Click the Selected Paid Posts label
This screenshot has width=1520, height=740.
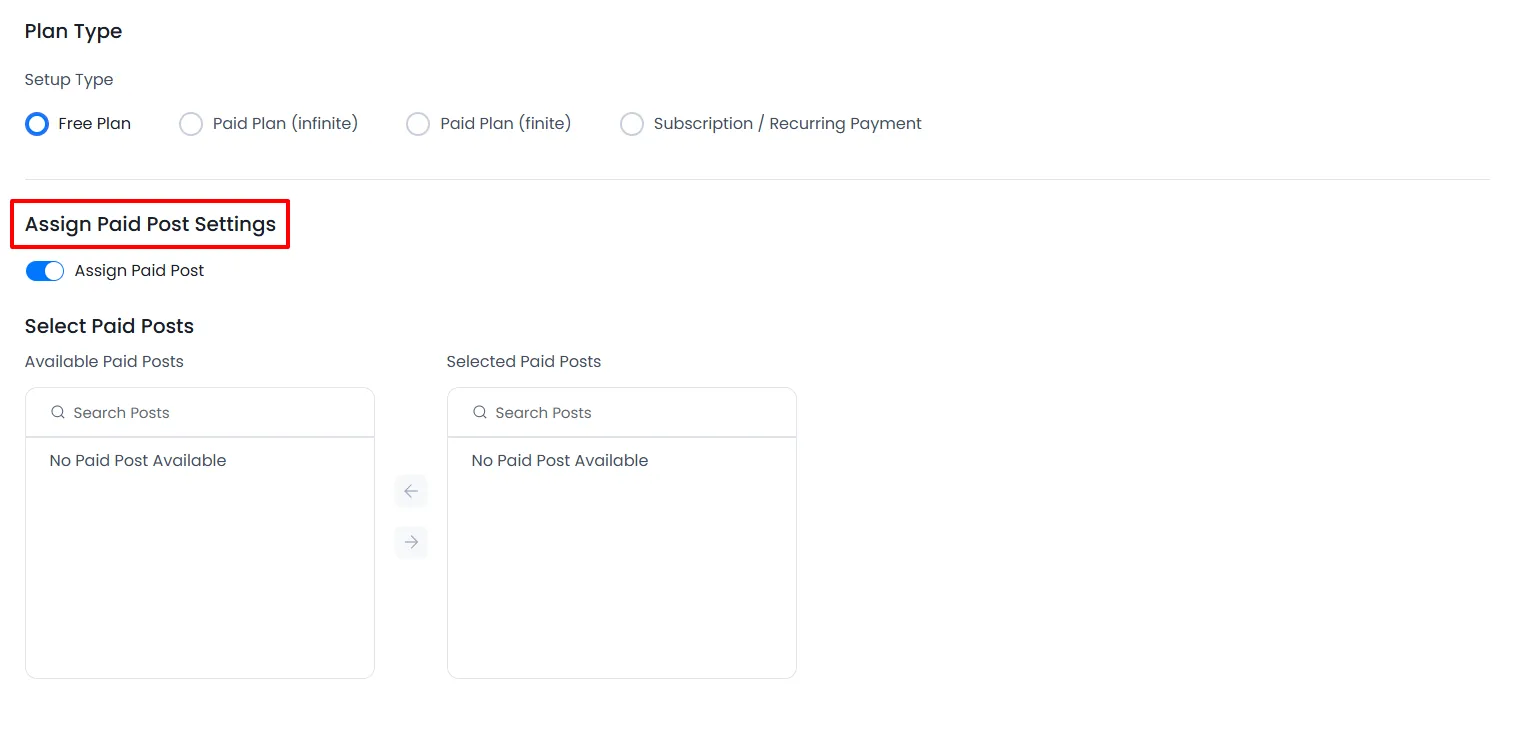(x=523, y=361)
